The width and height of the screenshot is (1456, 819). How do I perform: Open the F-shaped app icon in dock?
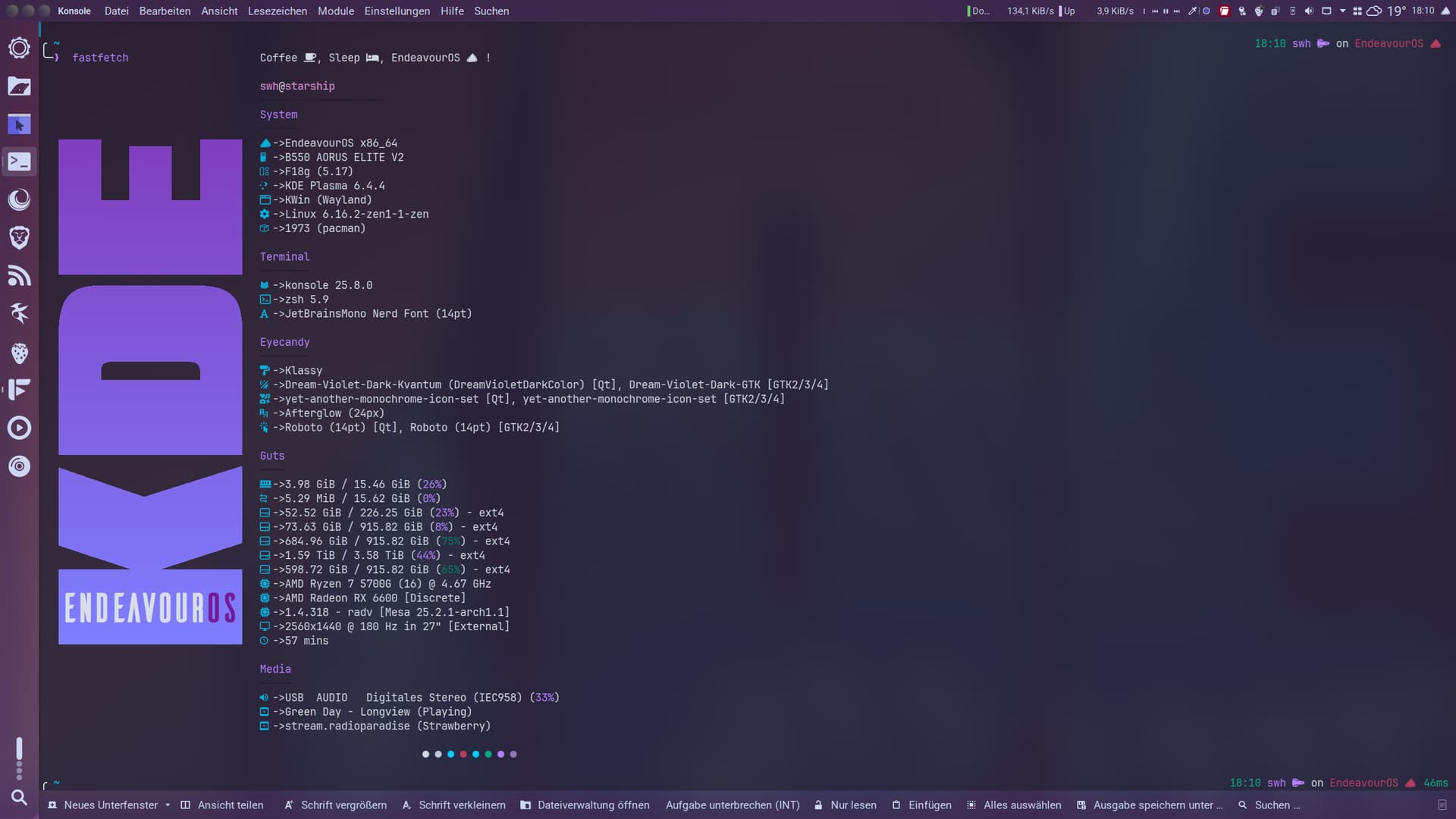(x=20, y=390)
